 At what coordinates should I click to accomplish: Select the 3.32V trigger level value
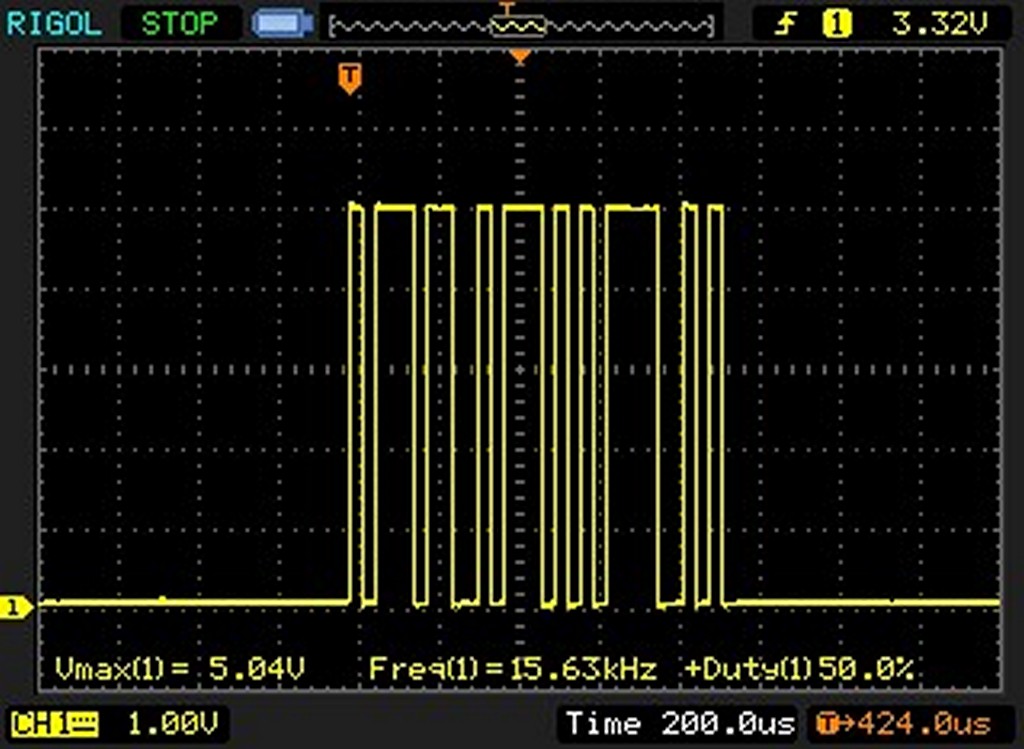coord(940,24)
